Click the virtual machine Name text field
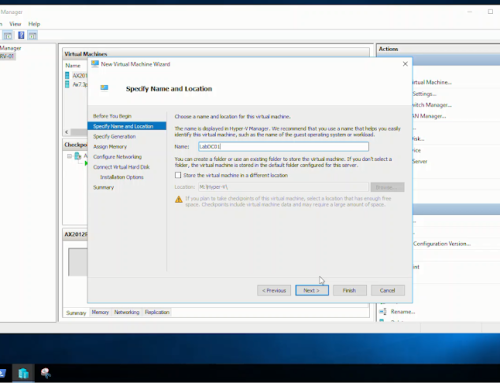 click(x=283, y=146)
